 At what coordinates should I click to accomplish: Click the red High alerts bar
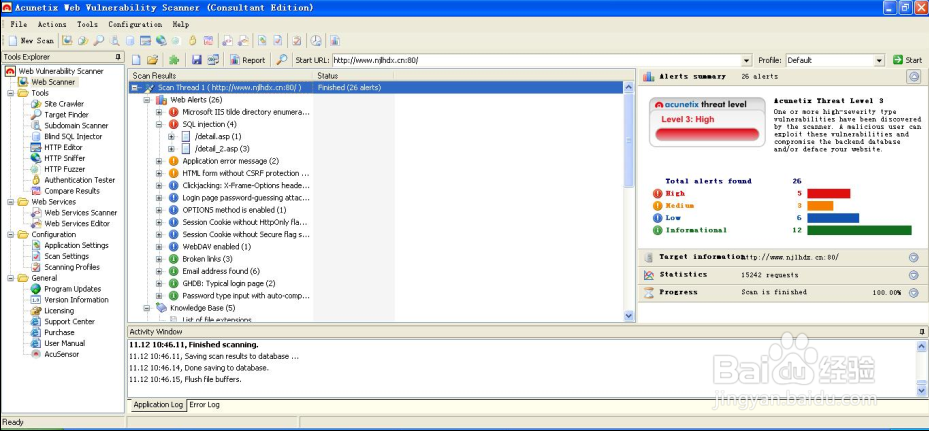coord(828,193)
